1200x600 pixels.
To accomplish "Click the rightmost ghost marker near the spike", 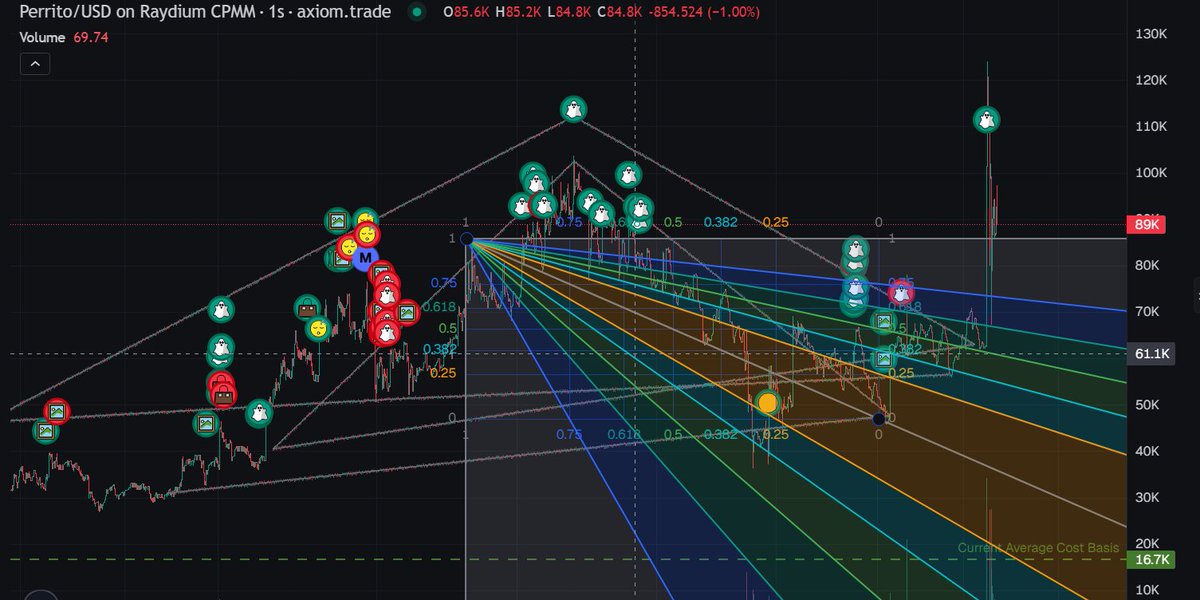I will pos(987,118).
